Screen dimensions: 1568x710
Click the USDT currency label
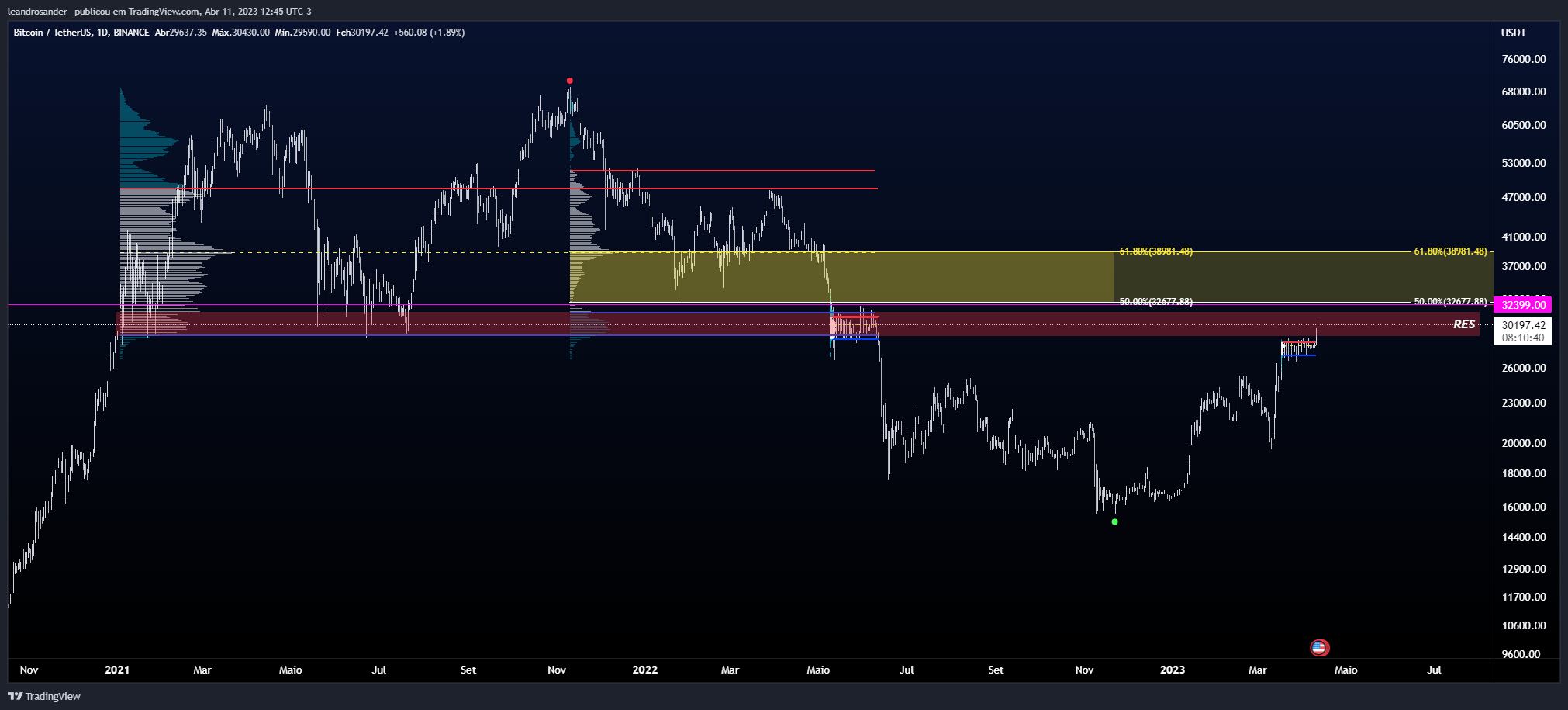coord(1513,33)
